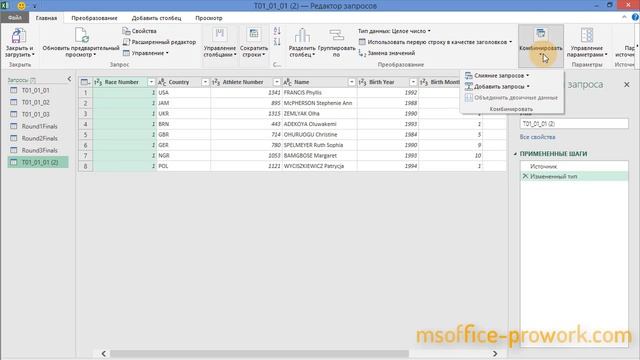Screen dimensions: 640x360
Task: Open Birth Year column filter dropdown
Action: pos(413,82)
